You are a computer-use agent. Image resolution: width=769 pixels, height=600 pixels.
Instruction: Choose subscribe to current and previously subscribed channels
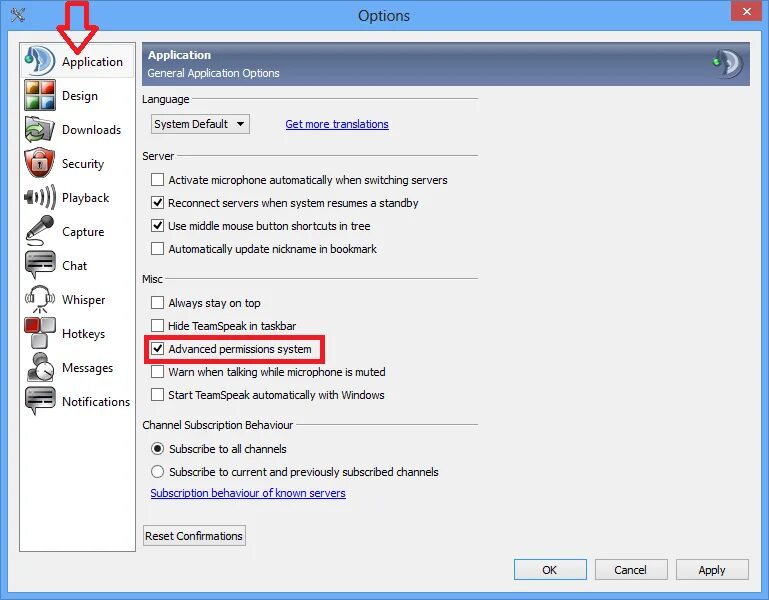(157, 471)
